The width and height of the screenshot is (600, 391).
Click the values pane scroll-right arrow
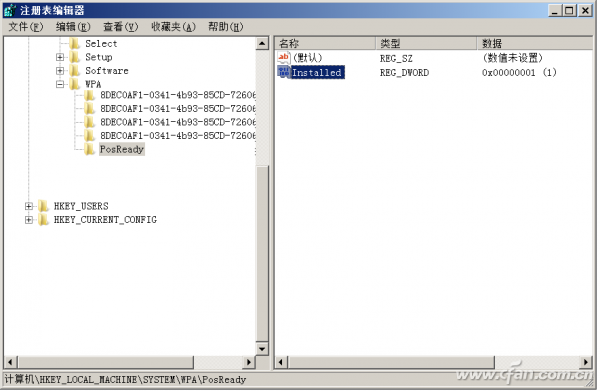[585, 362]
